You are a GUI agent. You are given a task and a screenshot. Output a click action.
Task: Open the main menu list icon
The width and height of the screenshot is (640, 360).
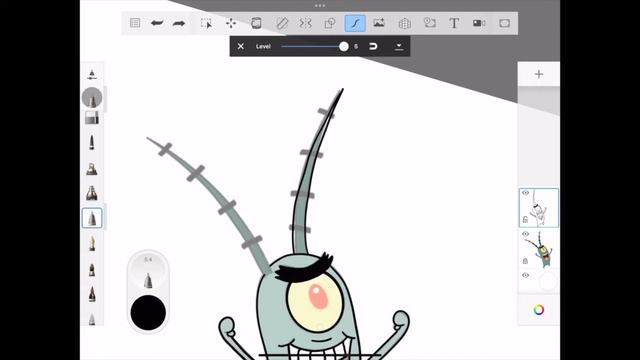[x=135, y=23]
